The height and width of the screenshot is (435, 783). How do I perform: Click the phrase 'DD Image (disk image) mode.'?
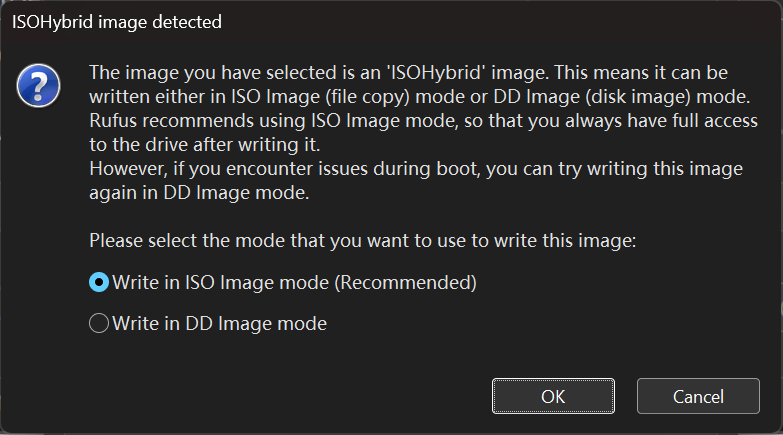(x=622, y=97)
